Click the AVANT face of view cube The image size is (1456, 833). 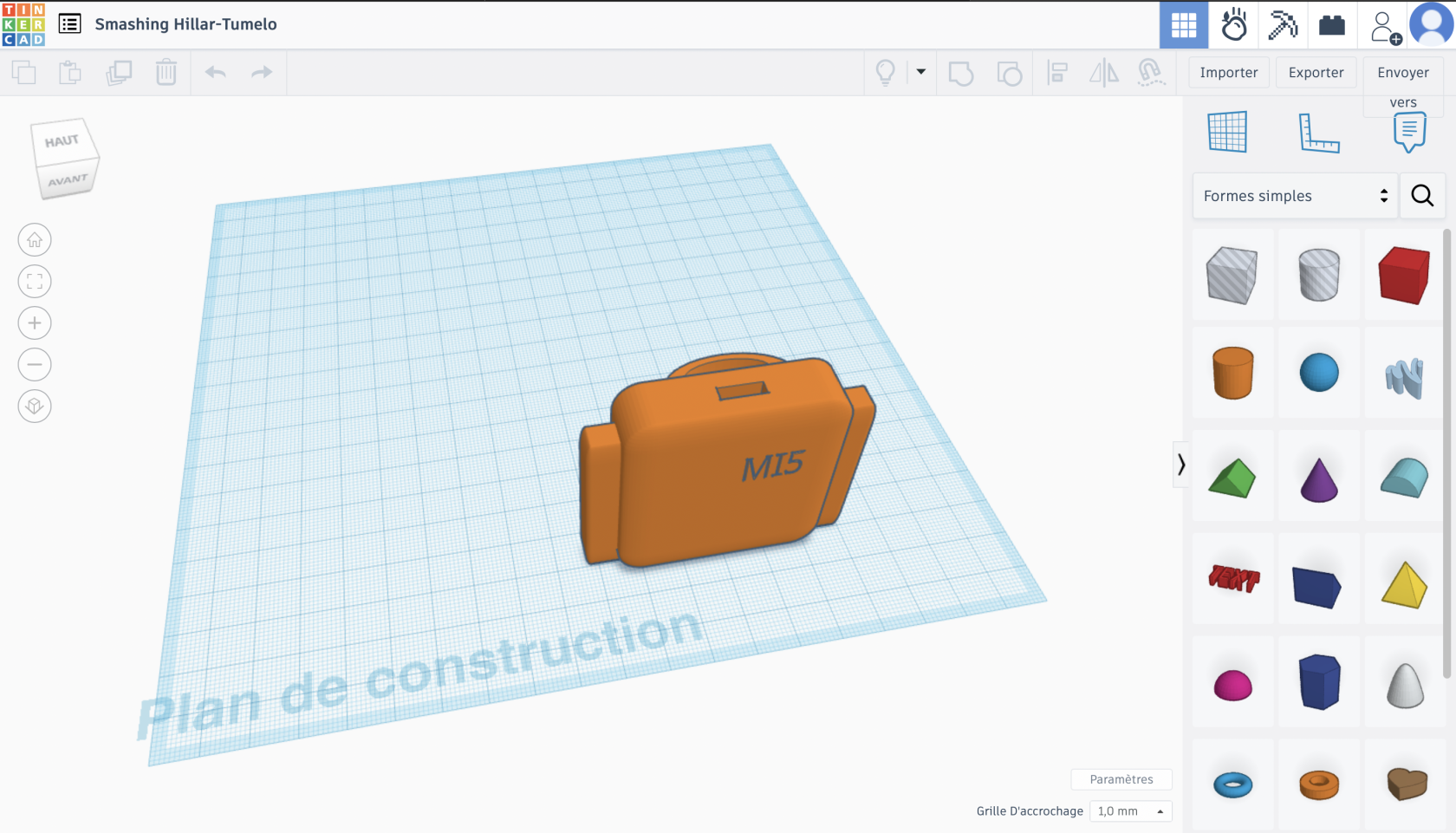[x=68, y=179]
